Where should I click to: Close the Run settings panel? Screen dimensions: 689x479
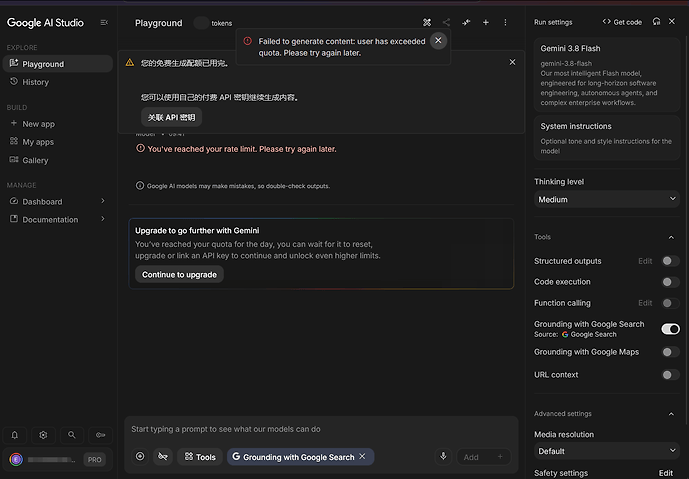click(x=672, y=22)
